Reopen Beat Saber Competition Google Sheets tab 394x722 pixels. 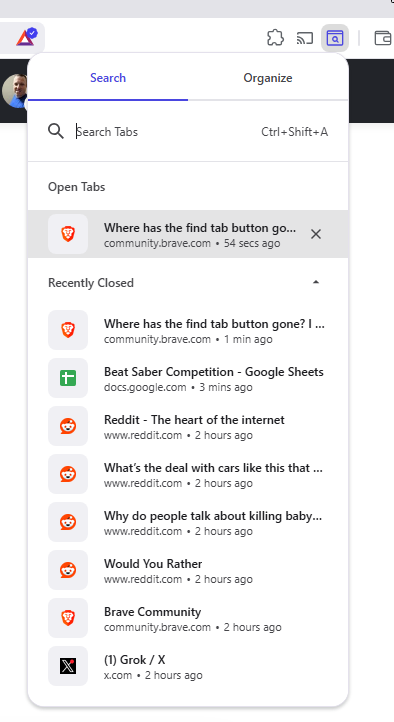(188, 378)
